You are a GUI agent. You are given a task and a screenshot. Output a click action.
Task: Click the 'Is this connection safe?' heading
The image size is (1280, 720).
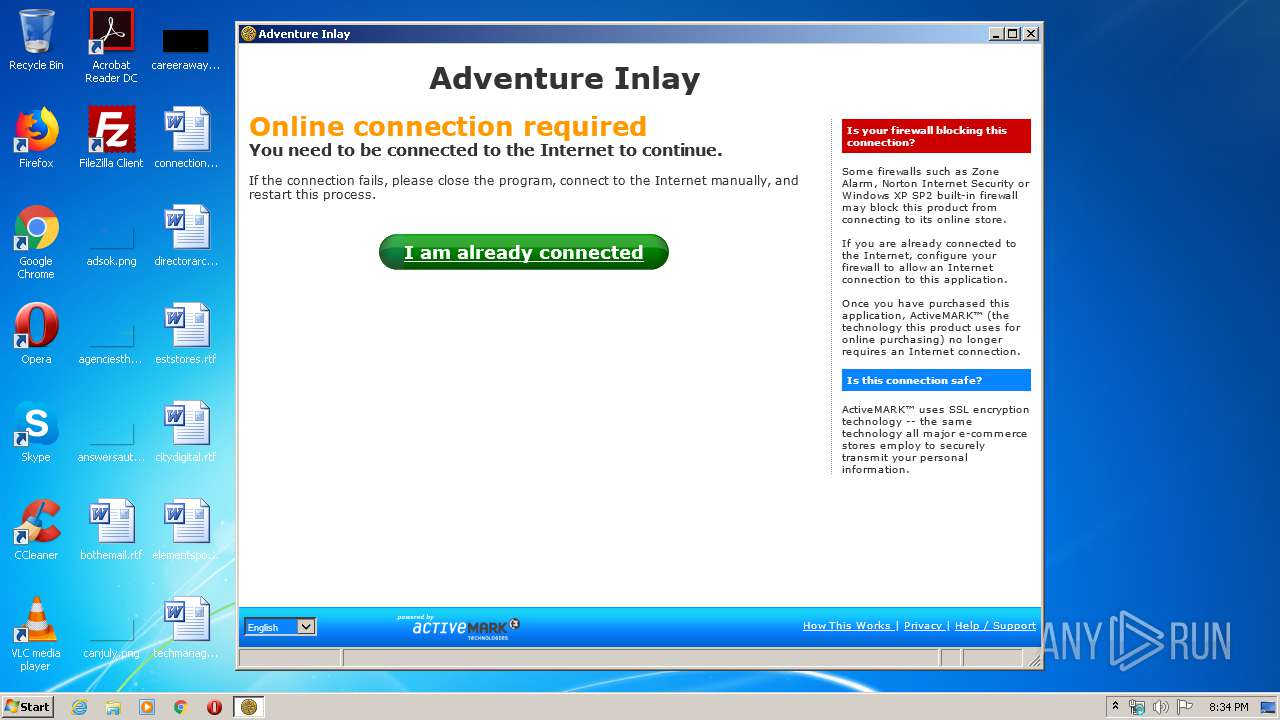click(936, 380)
